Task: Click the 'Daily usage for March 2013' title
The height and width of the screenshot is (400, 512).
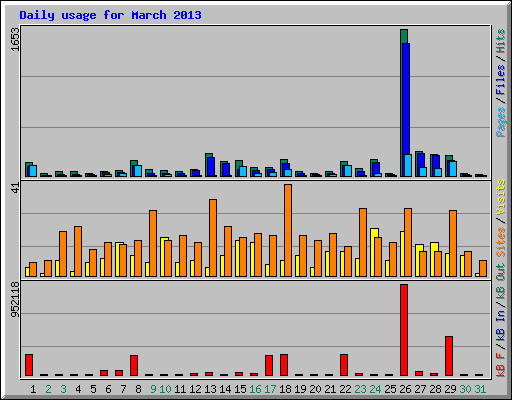Action: click(x=110, y=15)
